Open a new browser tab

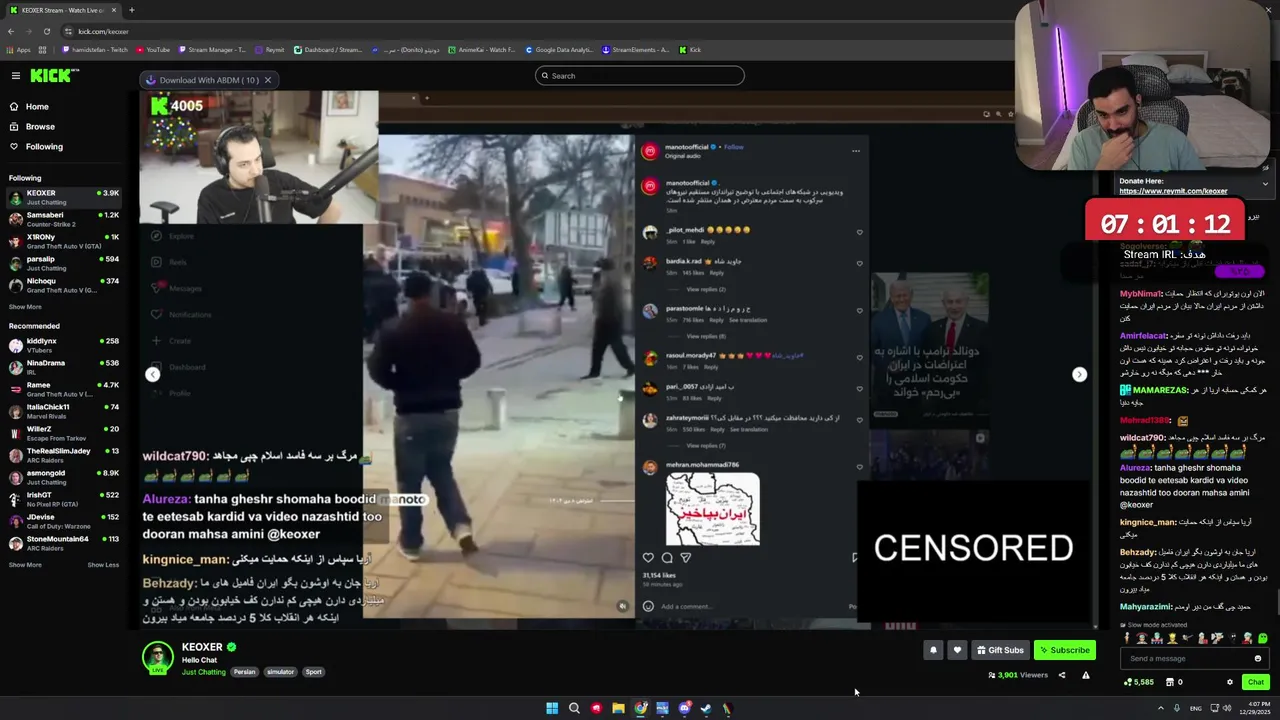pos(131,10)
